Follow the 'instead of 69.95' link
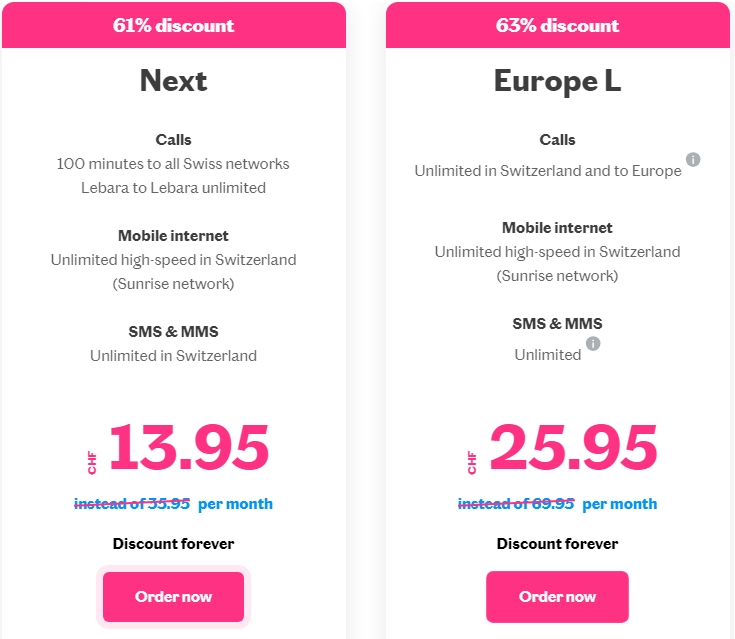The width and height of the screenshot is (735, 639). coord(516,504)
